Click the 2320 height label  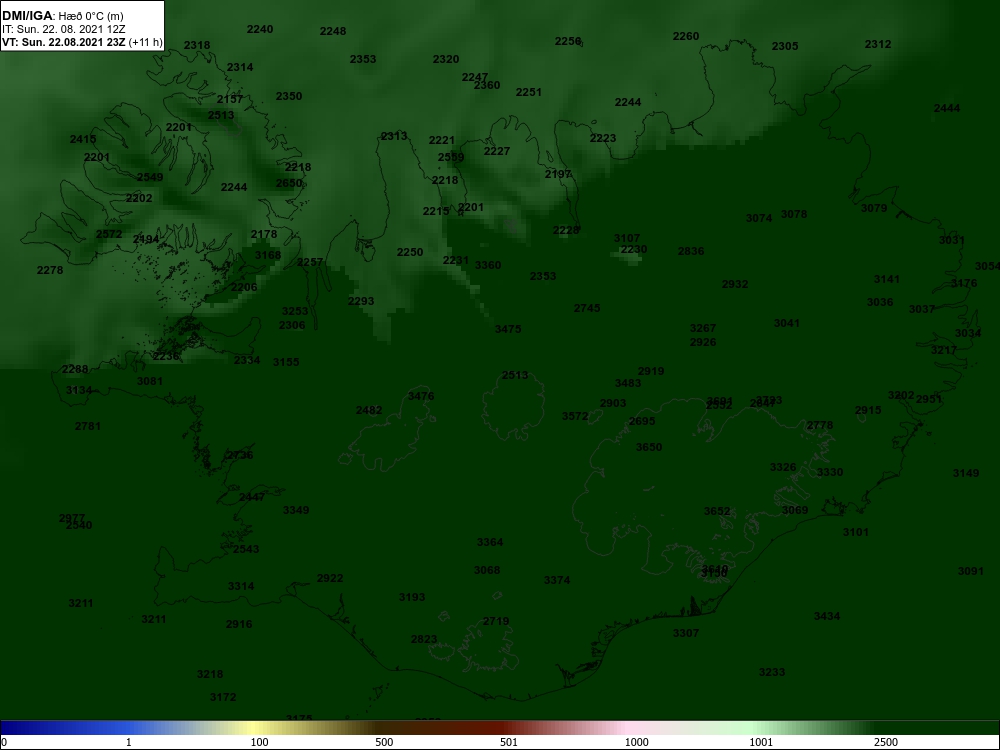pos(446,59)
